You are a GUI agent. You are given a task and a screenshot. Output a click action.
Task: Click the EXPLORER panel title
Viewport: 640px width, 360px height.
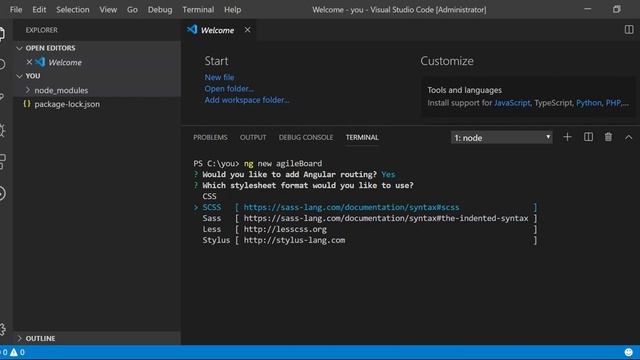point(42,30)
